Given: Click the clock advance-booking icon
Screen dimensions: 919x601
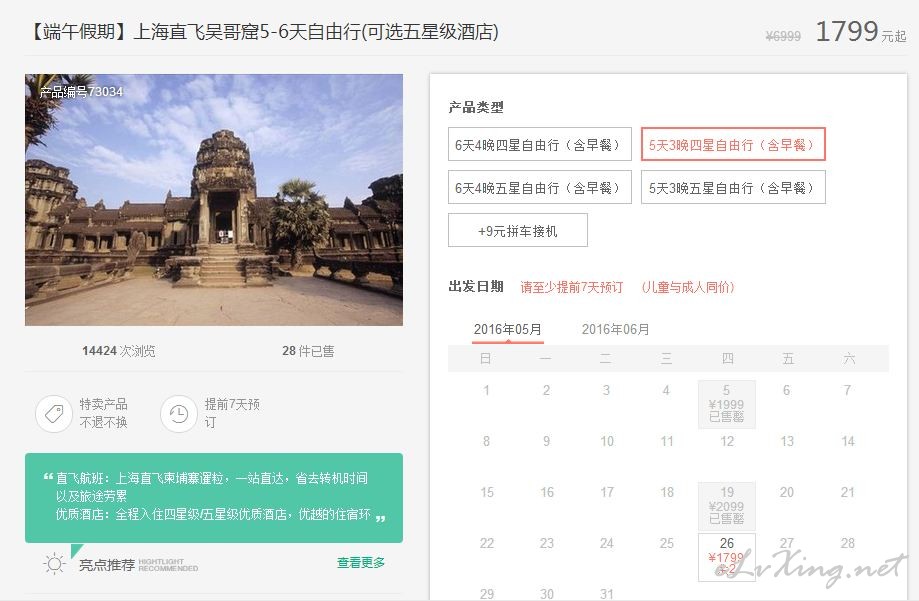Looking at the screenshot, I should click(x=179, y=413).
